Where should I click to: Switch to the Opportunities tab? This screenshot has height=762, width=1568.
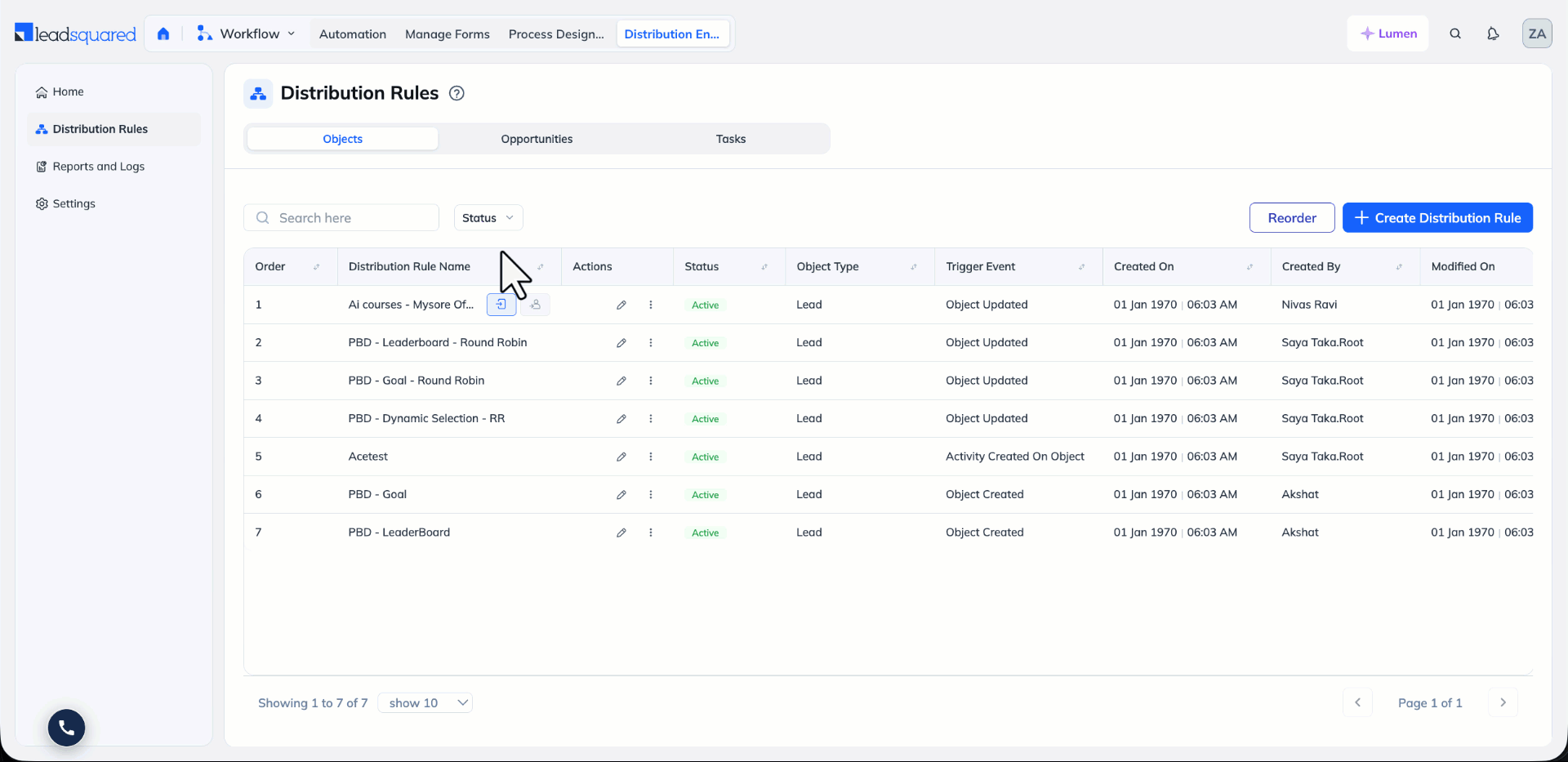click(537, 139)
